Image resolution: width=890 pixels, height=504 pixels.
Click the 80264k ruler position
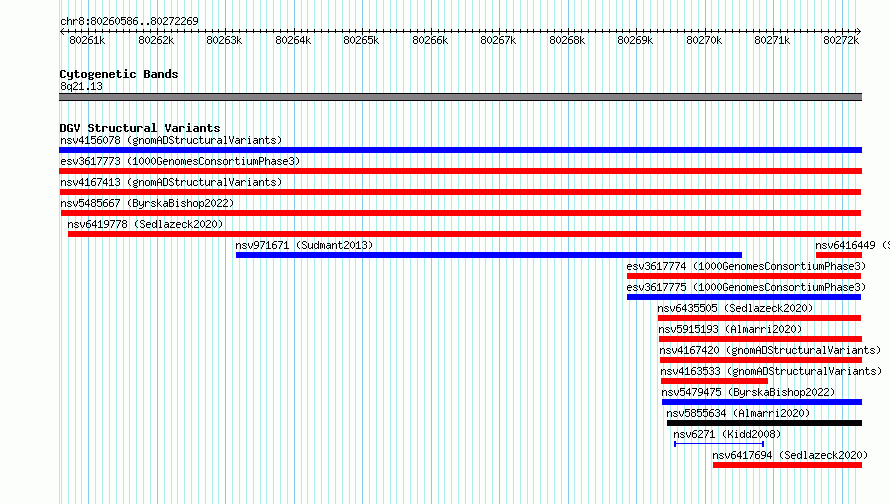[x=293, y=40]
